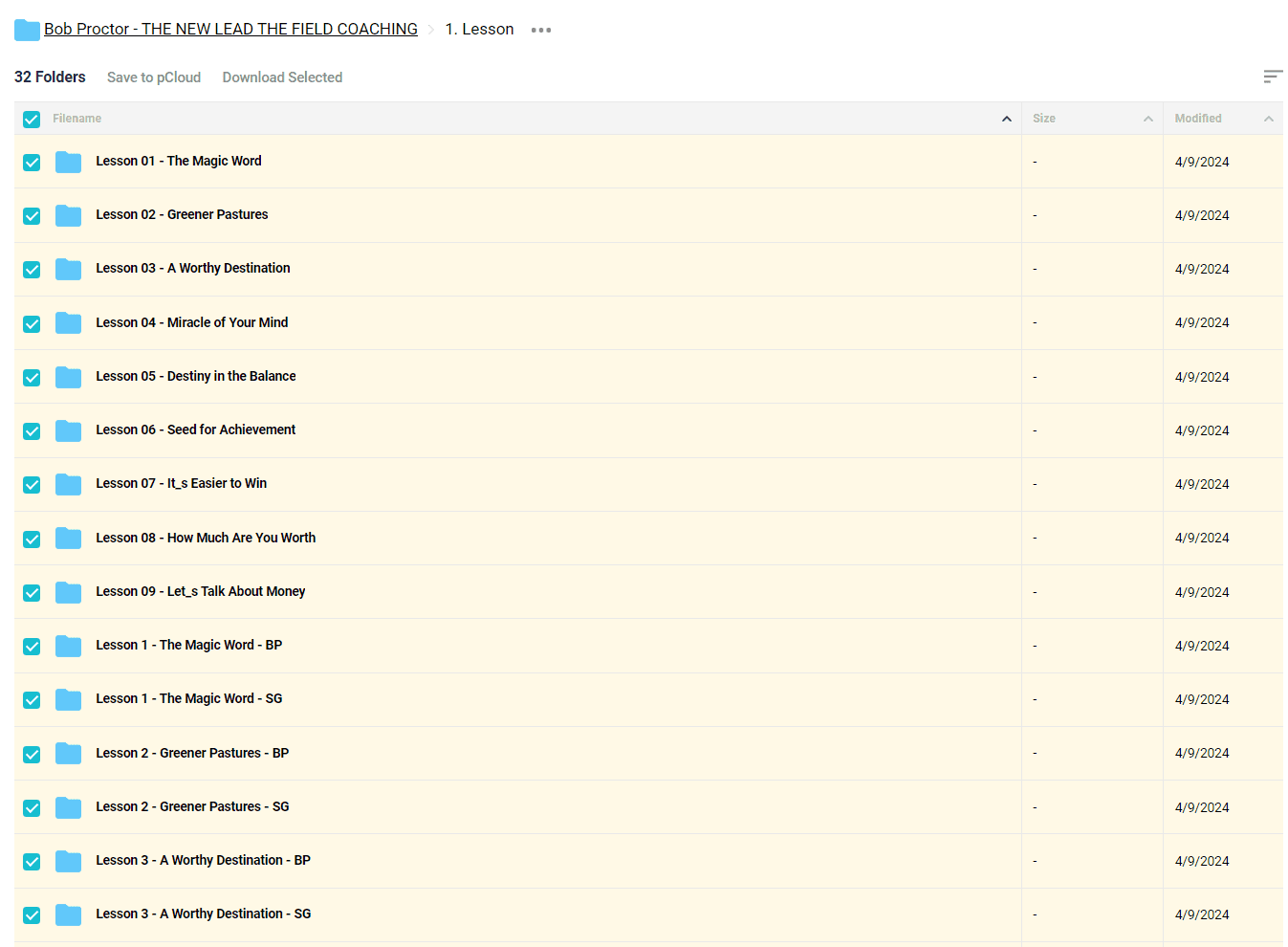
Task: Uncheck Lesson 1 - The Magic Word - BP checkbox
Action: tap(32, 647)
